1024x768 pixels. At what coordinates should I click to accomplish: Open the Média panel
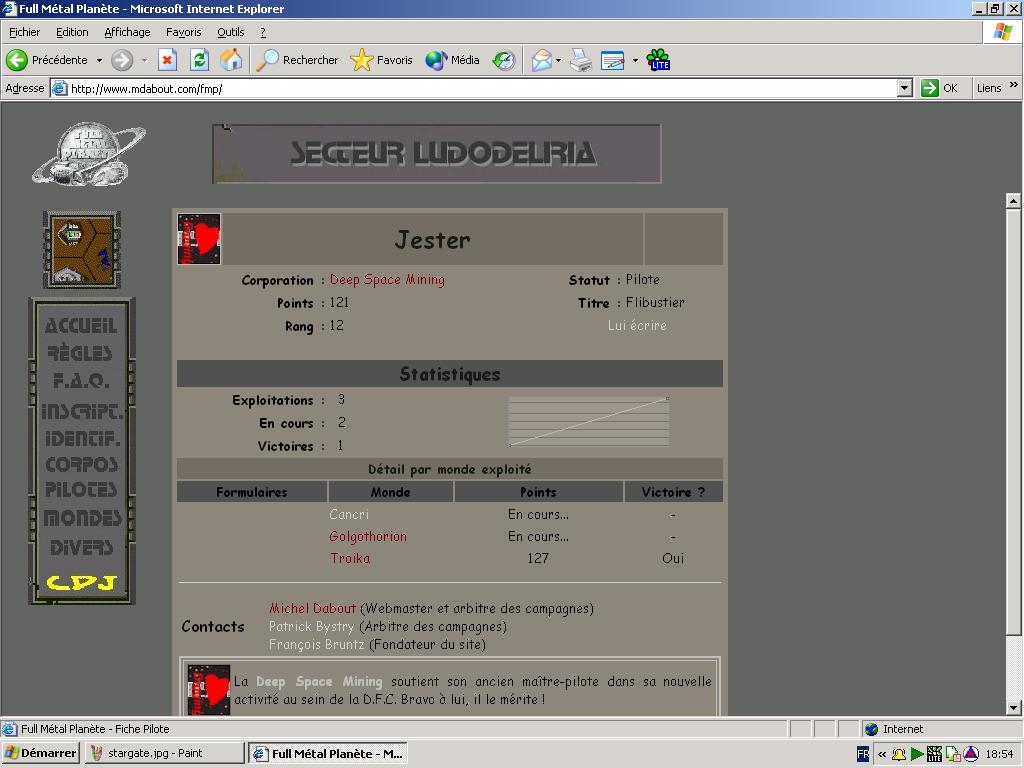453,60
